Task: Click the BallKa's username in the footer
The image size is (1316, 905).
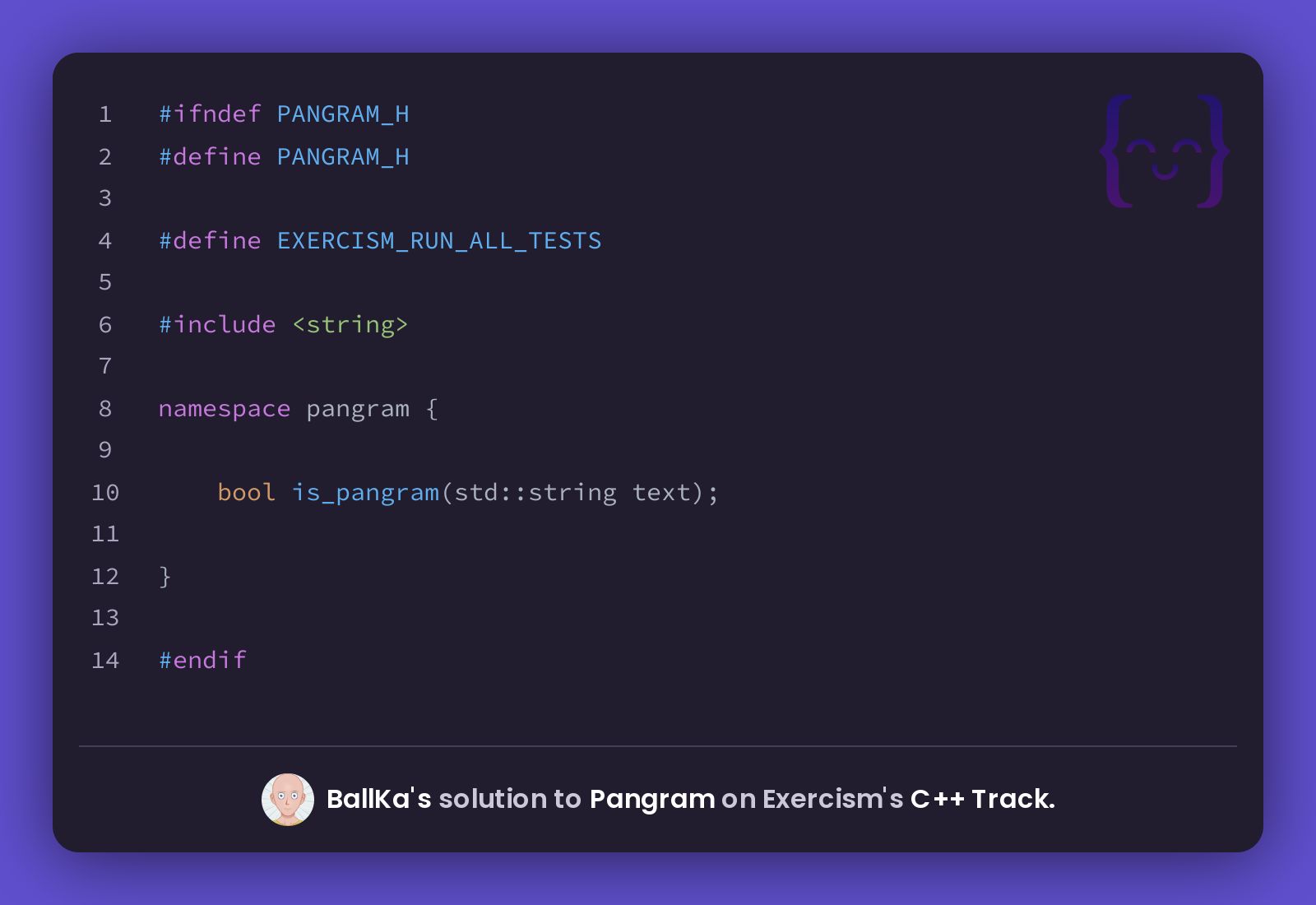Action: pyautogui.click(x=378, y=799)
